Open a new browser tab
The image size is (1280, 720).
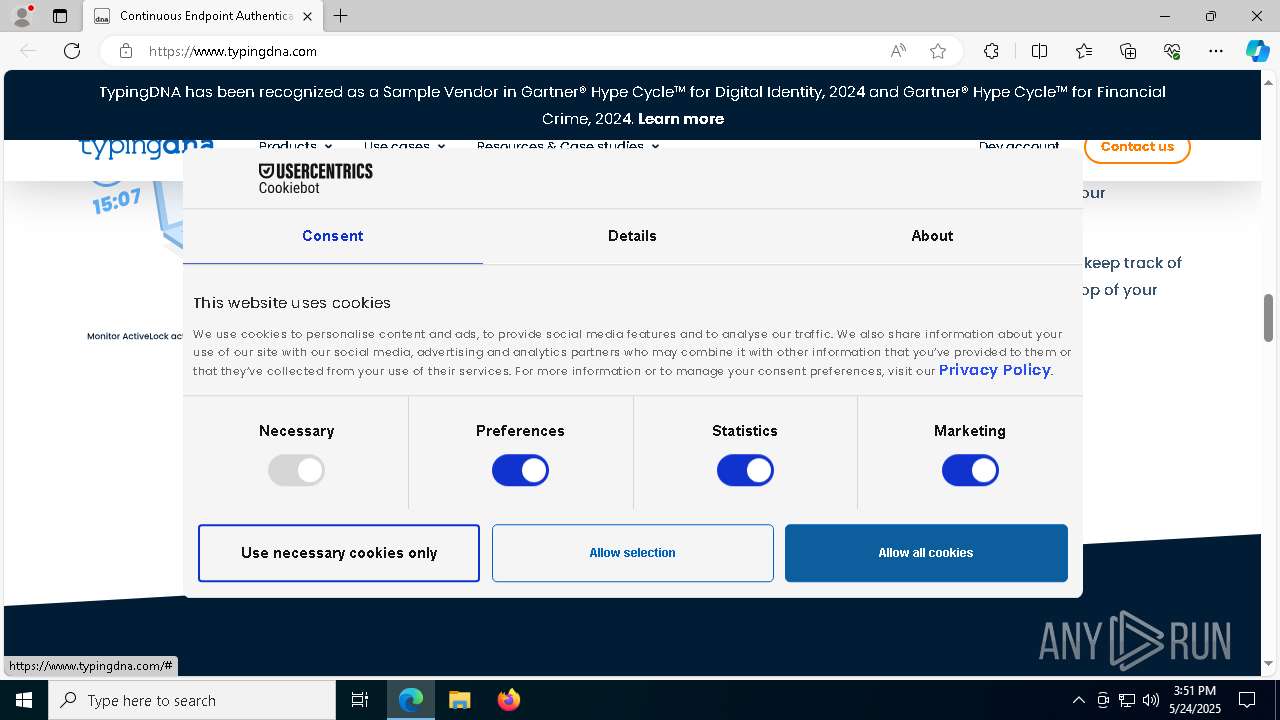tap(341, 16)
